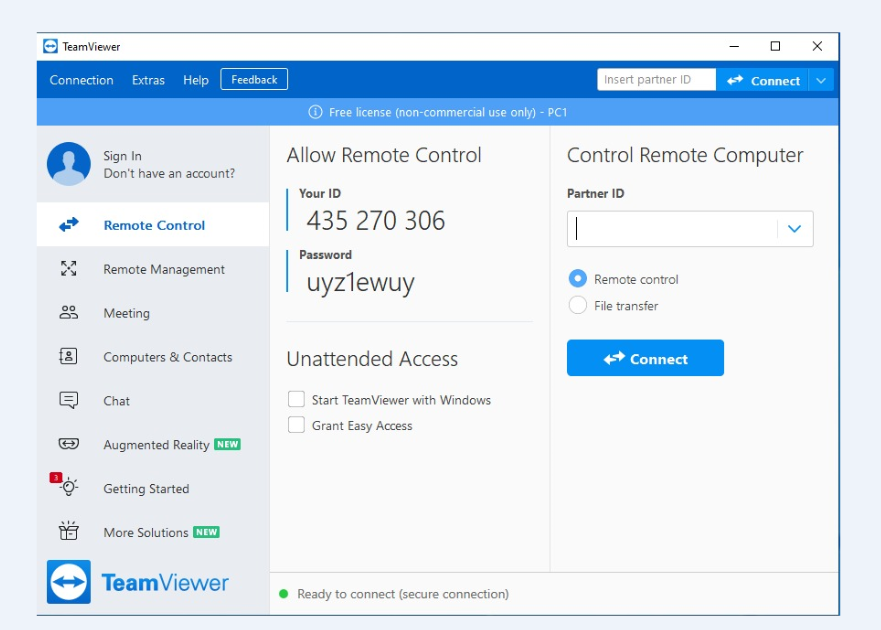Click the More Solutions gift box icon
The image size is (881, 630).
point(69,531)
